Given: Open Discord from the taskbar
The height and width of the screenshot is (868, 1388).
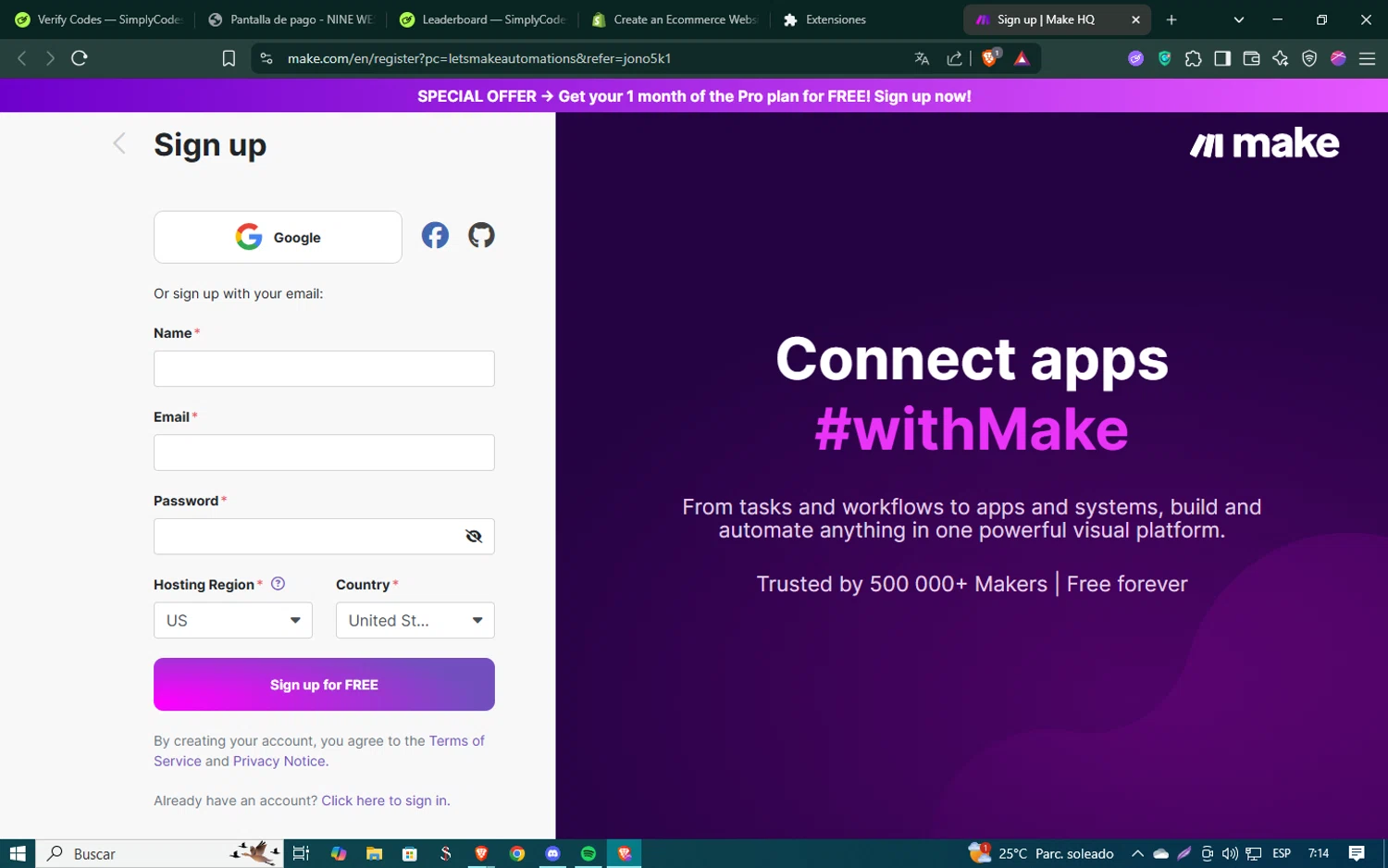Looking at the screenshot, I should [x=553, y=853].
